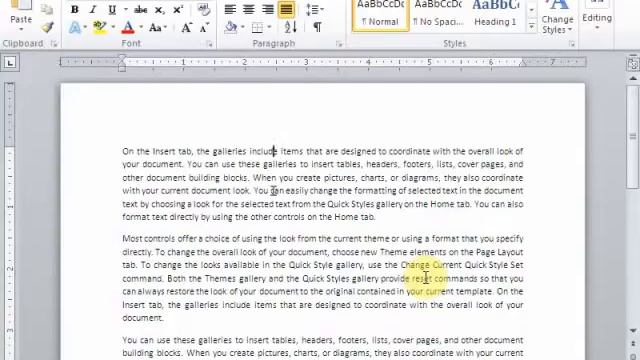Click the Borders icon
Image resolution: width=640 pixels, height=360 pixels.
257,28
